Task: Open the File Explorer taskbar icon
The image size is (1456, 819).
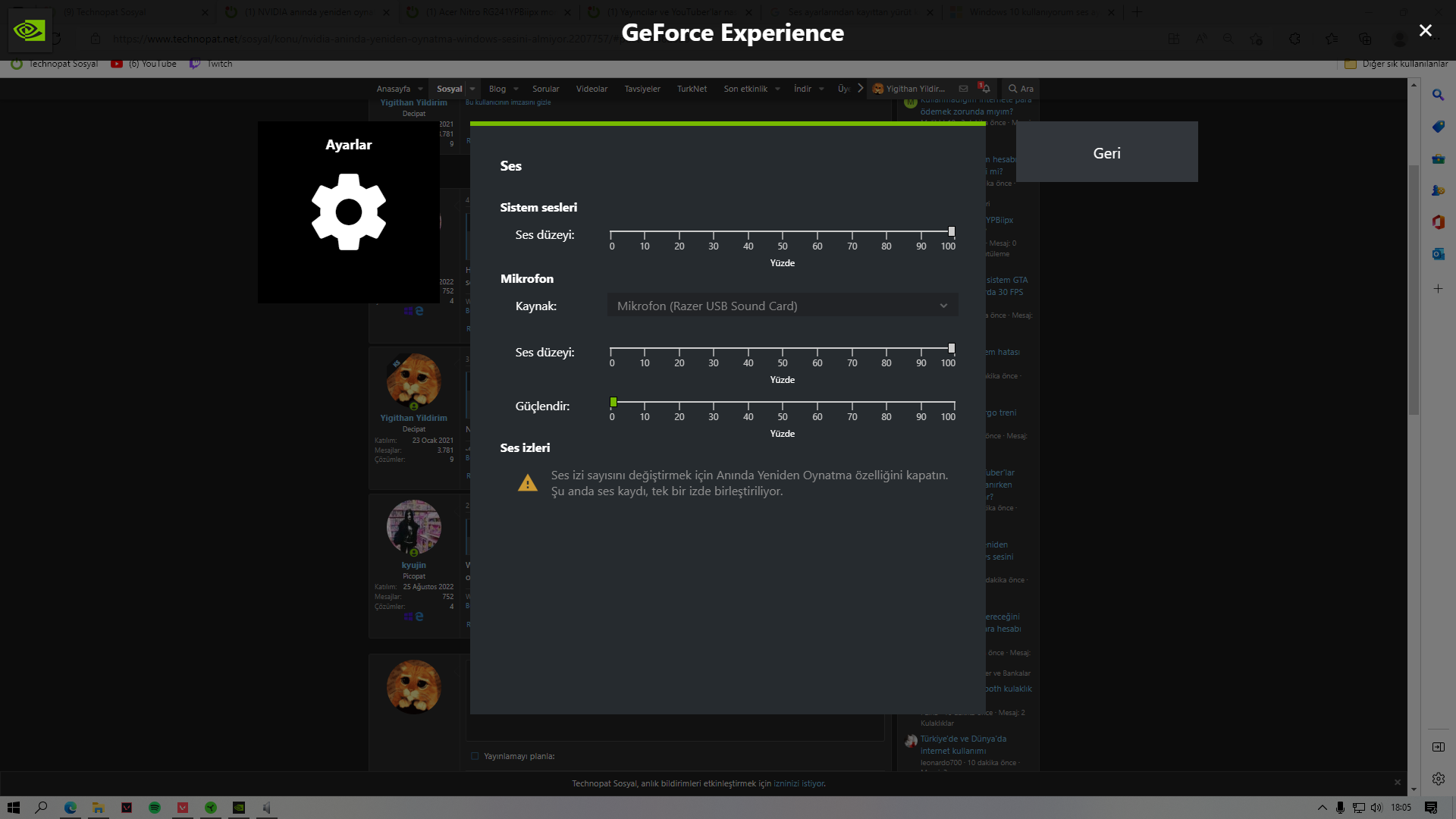Action: click(98, 808)
